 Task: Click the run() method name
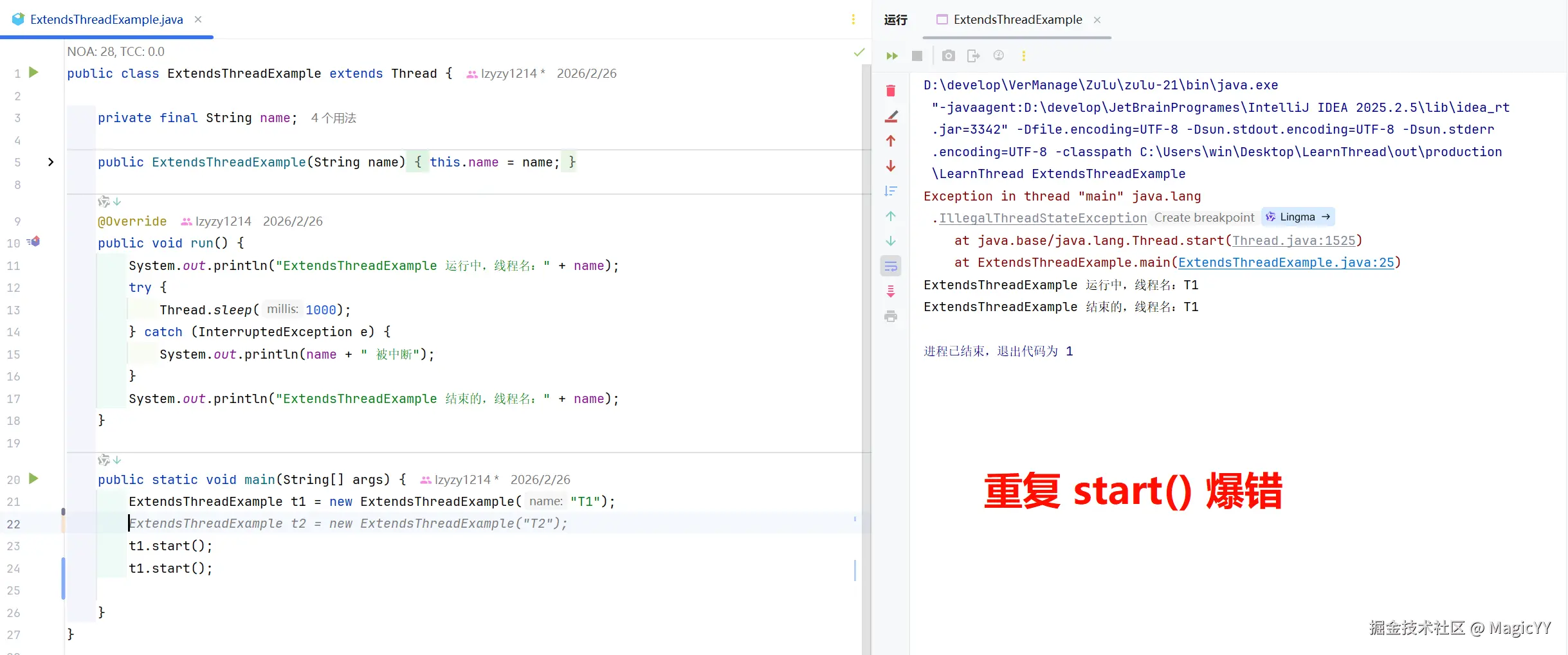click(x=202, y=243)
